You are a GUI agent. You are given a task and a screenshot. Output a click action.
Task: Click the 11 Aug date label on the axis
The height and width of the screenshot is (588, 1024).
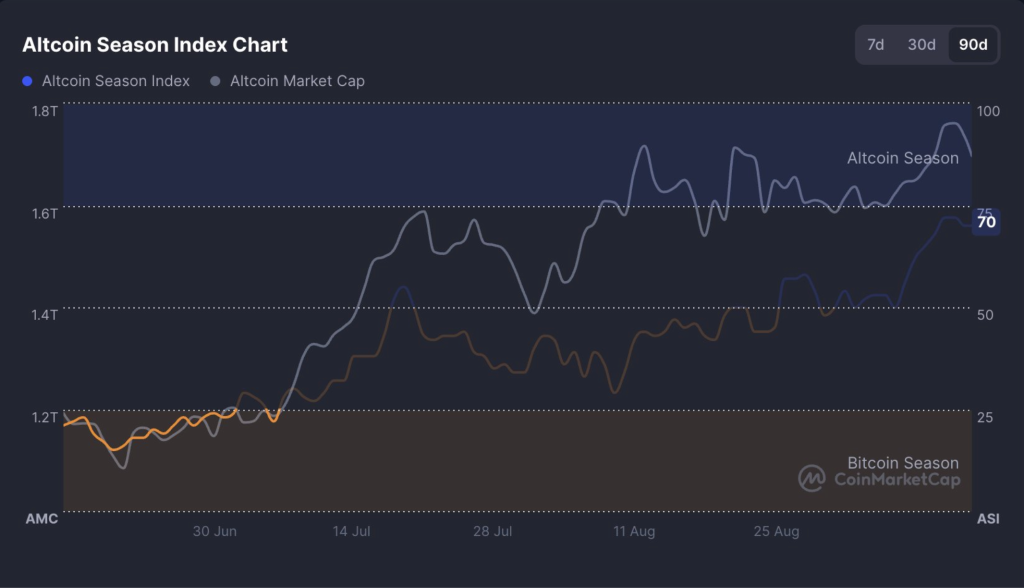633,532
